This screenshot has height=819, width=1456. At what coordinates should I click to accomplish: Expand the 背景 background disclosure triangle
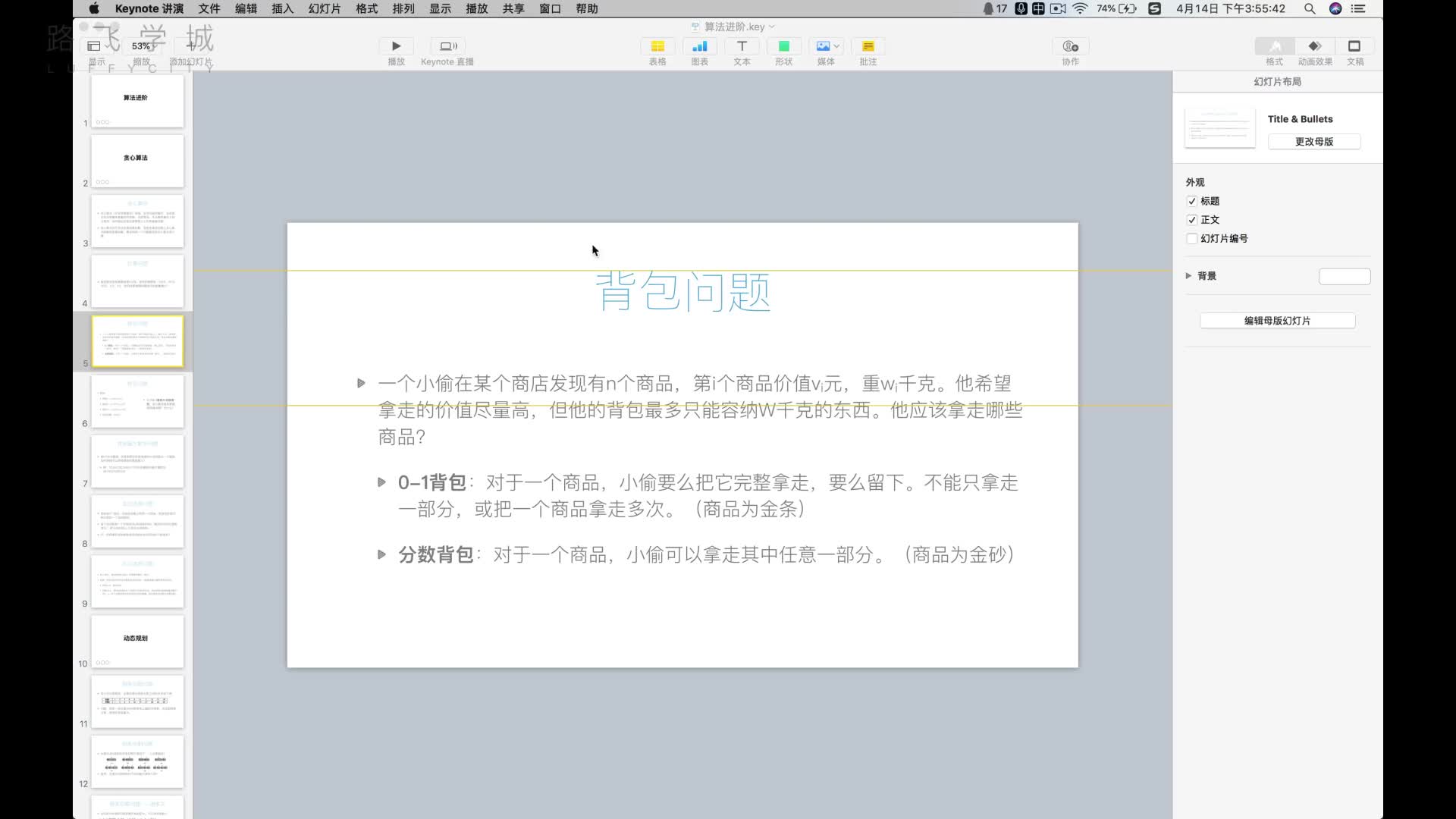(1188, 276)
